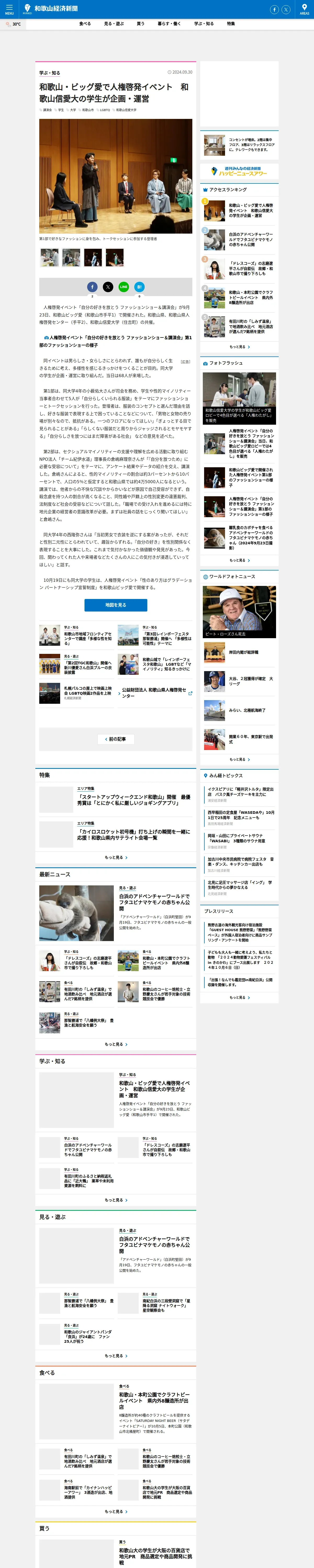Open 公益財団法人 和歌山県人権啓発センター external link
314x1568 pixels.
pyautogui.click(x=155, y=693)
